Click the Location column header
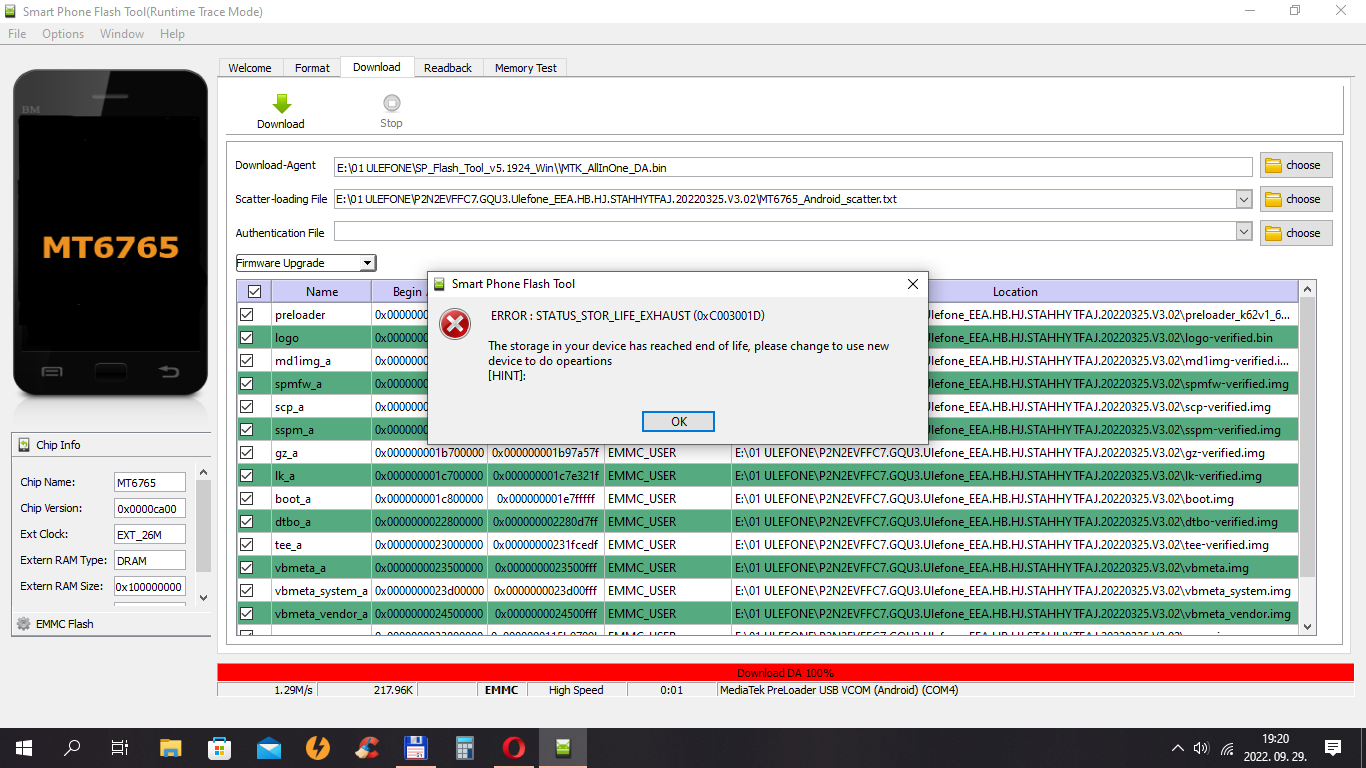This screenshot has width=1366, height=768. (1015, 292)
